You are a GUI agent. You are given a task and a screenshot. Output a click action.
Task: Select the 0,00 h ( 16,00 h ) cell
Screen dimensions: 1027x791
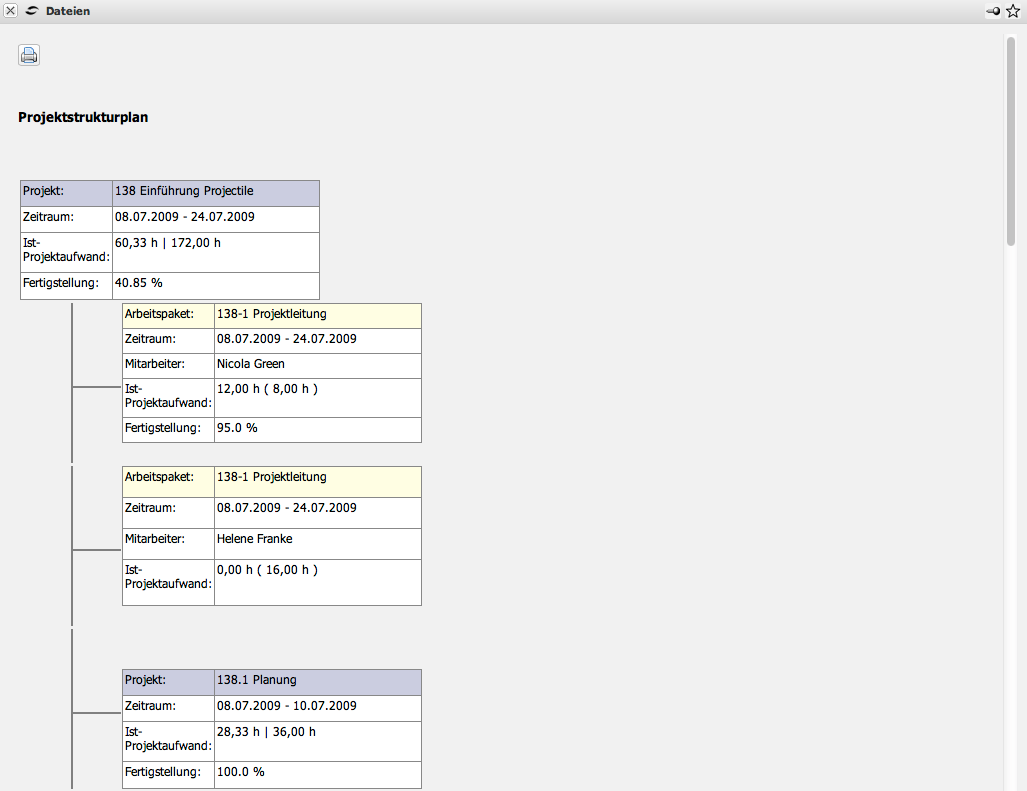(267, 570)
